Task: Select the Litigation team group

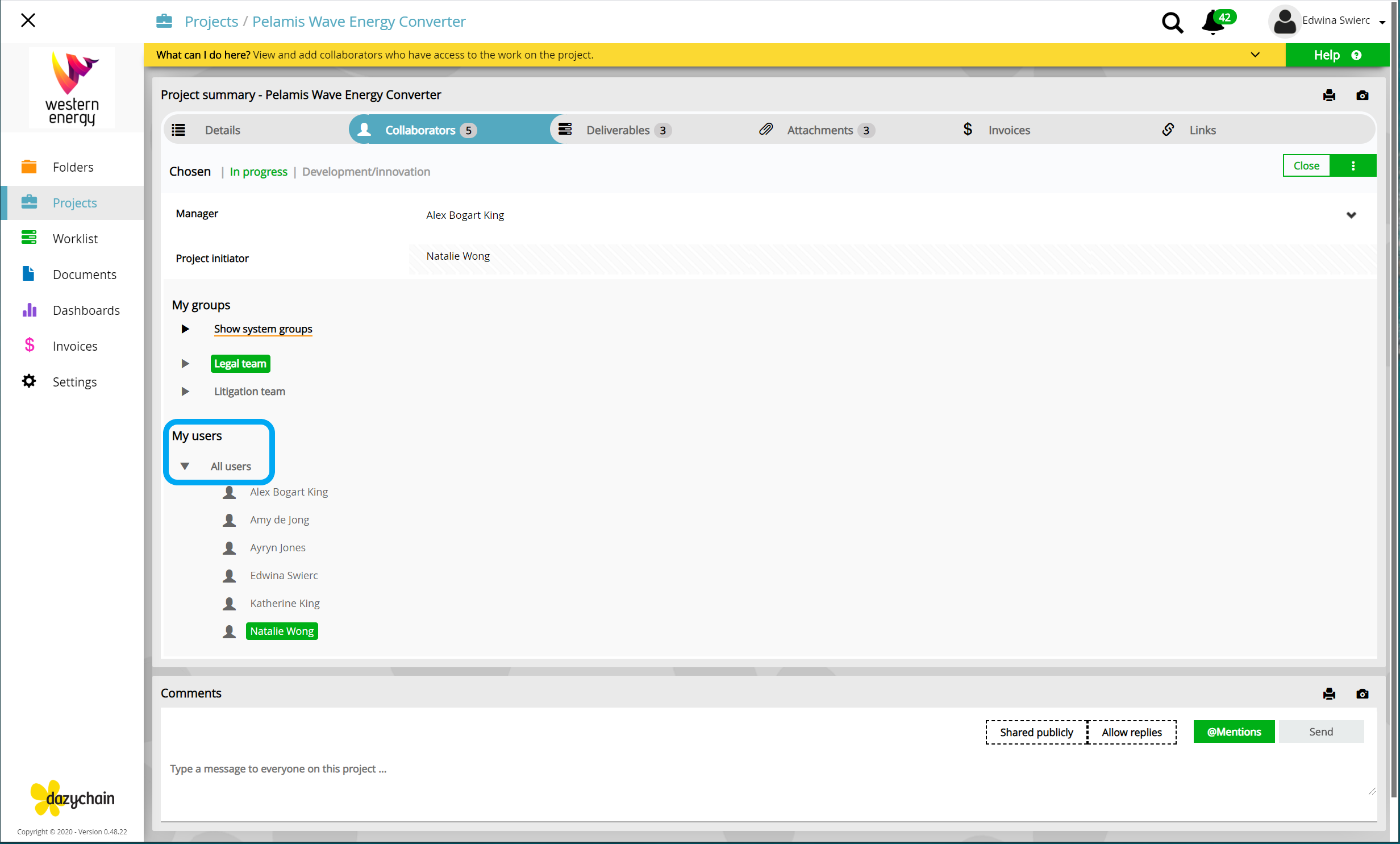Action: coord(249,392)
